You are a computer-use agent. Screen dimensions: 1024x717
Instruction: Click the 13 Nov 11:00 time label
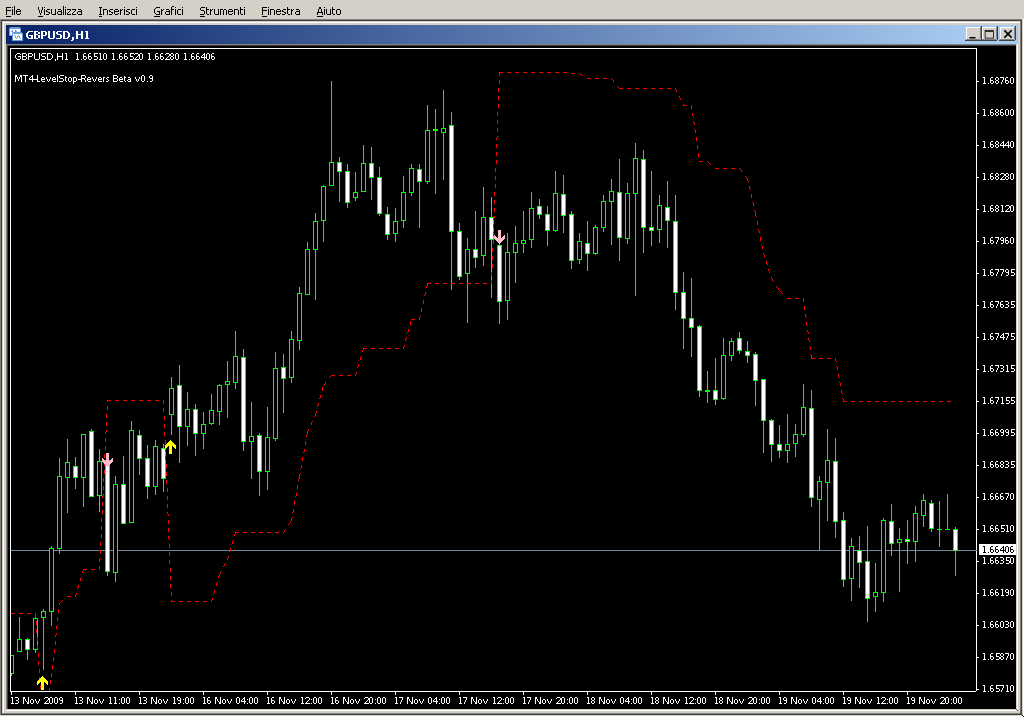[102, 701]
